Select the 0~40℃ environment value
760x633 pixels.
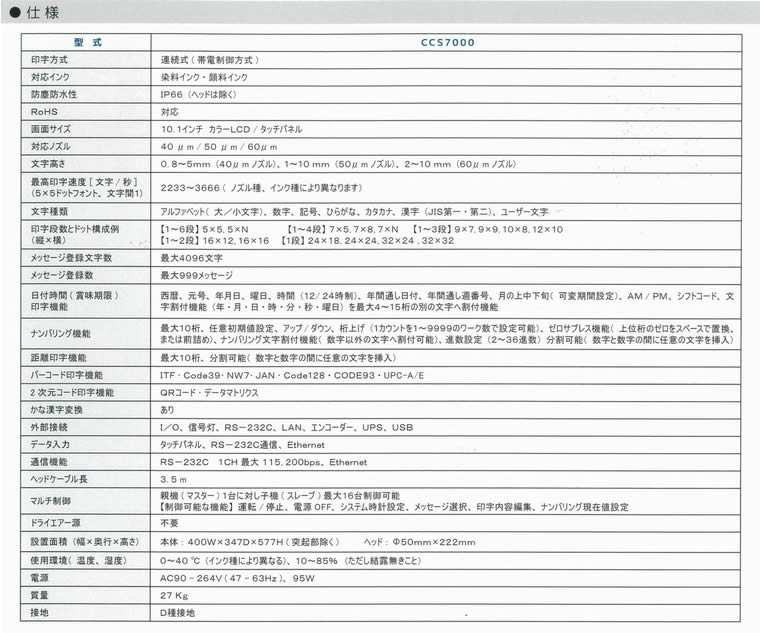click(x=290, y=560)
